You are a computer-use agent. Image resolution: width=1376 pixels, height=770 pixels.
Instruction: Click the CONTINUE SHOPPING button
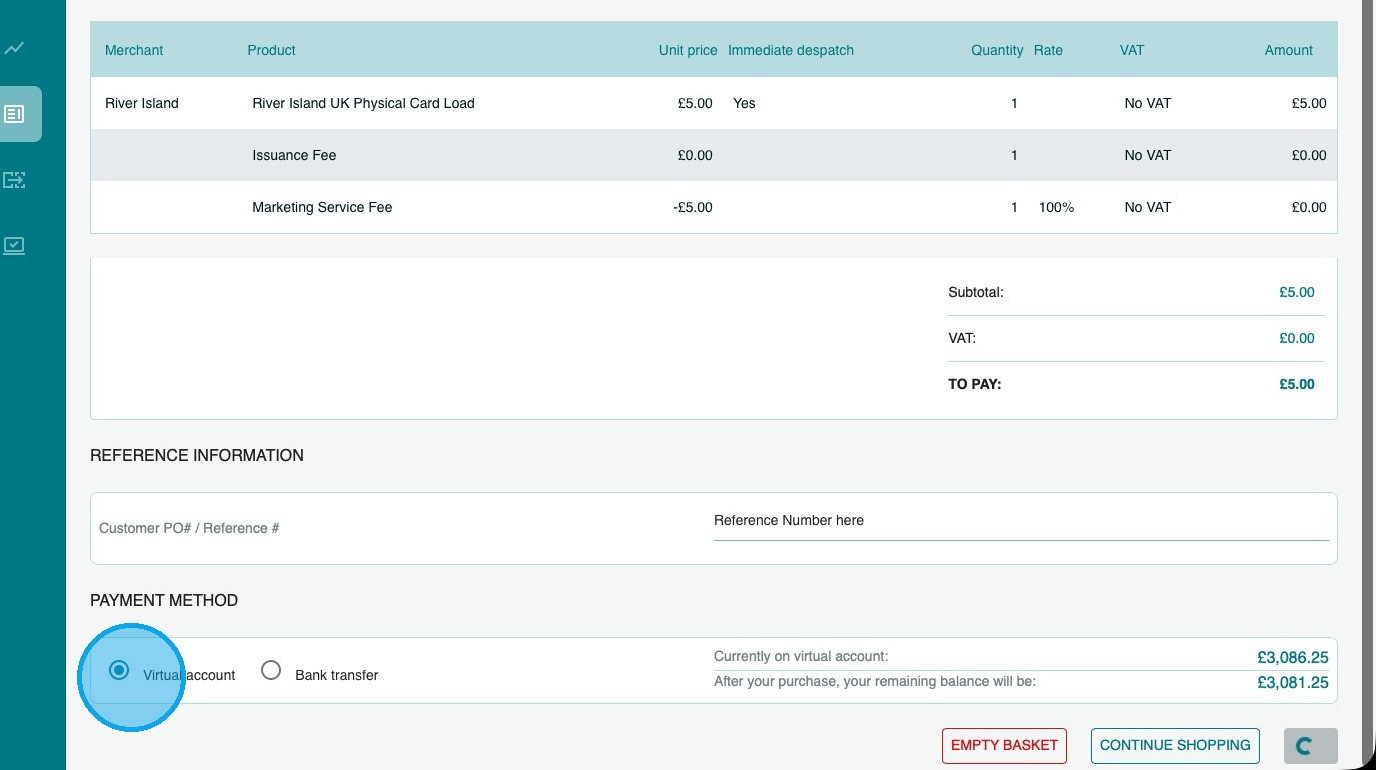click(1175, 745)
